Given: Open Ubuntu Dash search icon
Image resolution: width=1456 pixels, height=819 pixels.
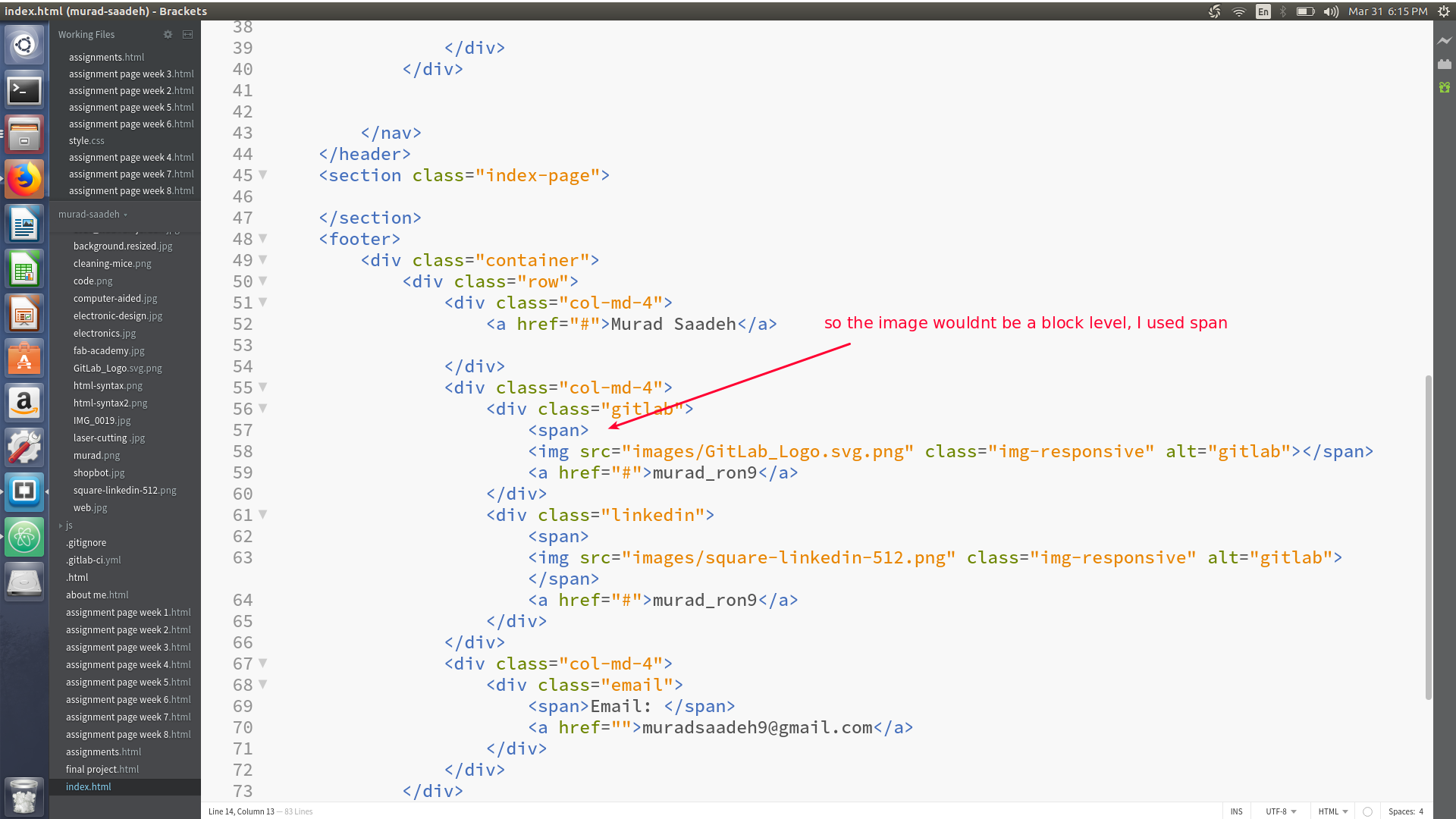Looking at the screenshot, I should pos(24,45).
